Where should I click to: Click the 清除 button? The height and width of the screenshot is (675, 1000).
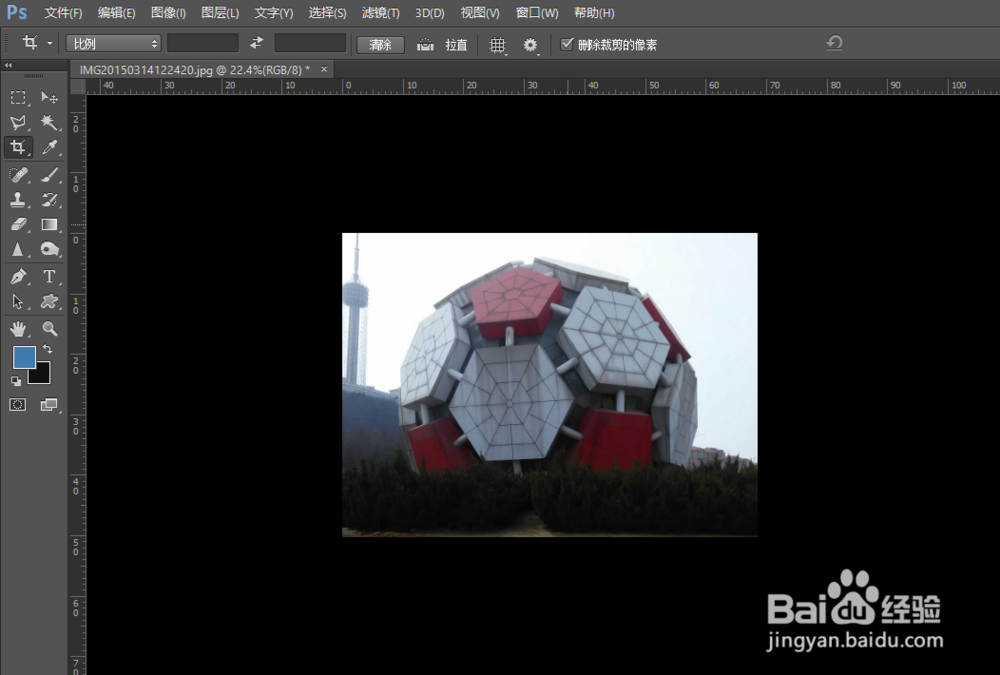pos(380,45)
